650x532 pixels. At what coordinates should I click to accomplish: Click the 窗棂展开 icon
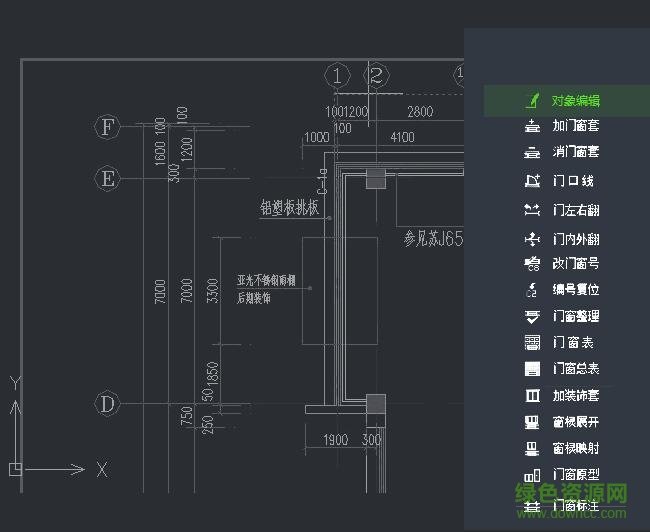532,422
